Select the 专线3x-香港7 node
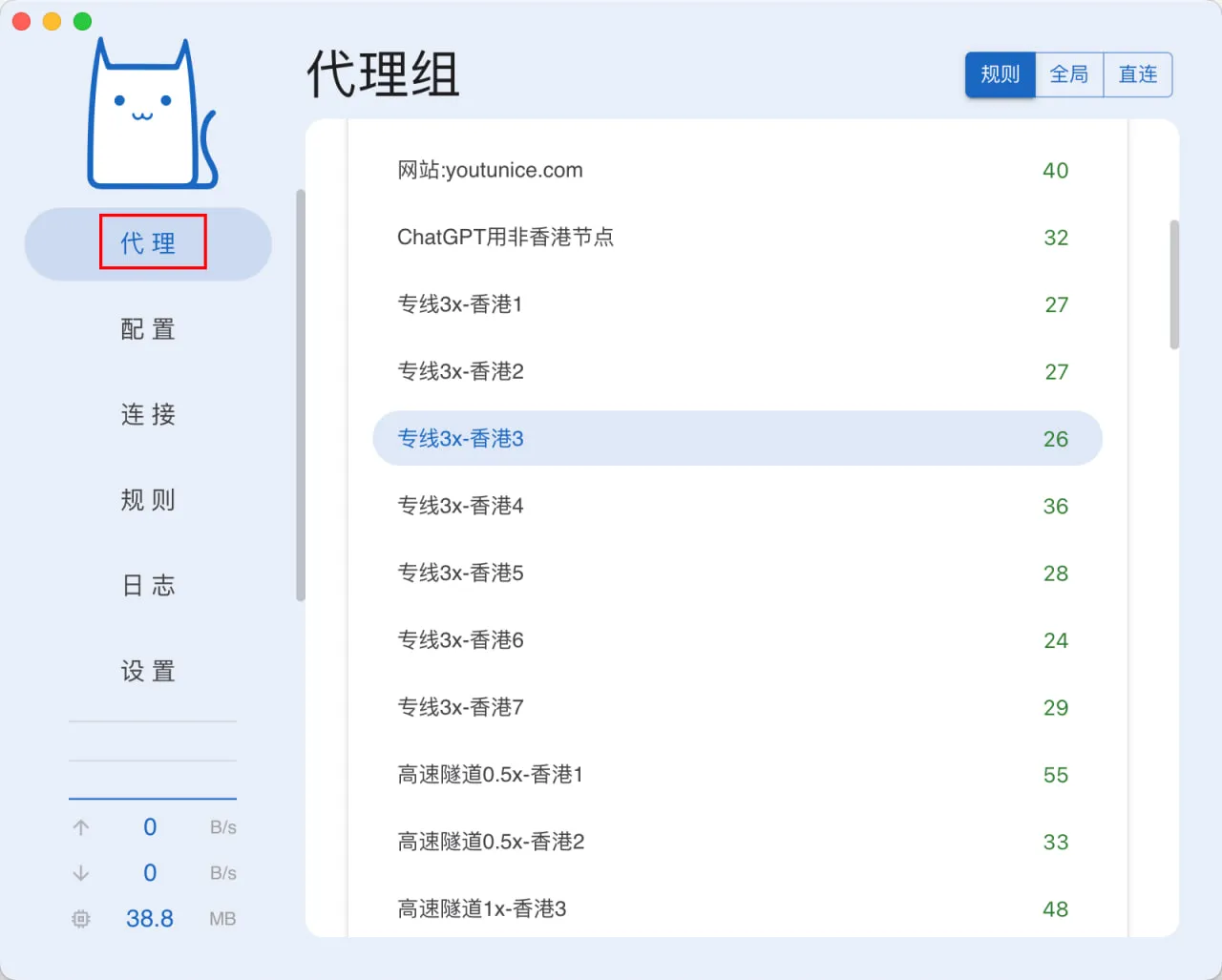The width and height of the screenshot is (1222, 980). pos(460,707)
